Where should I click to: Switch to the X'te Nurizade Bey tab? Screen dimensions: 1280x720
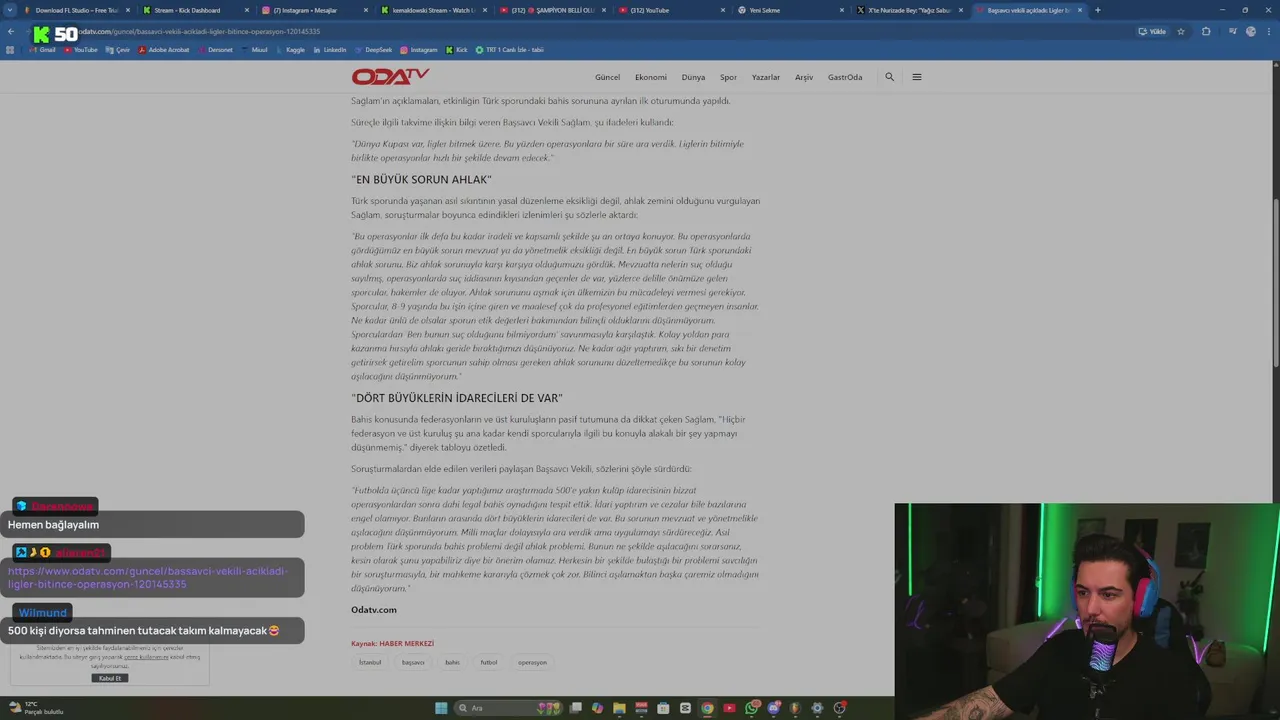click(x=910, y=10)
